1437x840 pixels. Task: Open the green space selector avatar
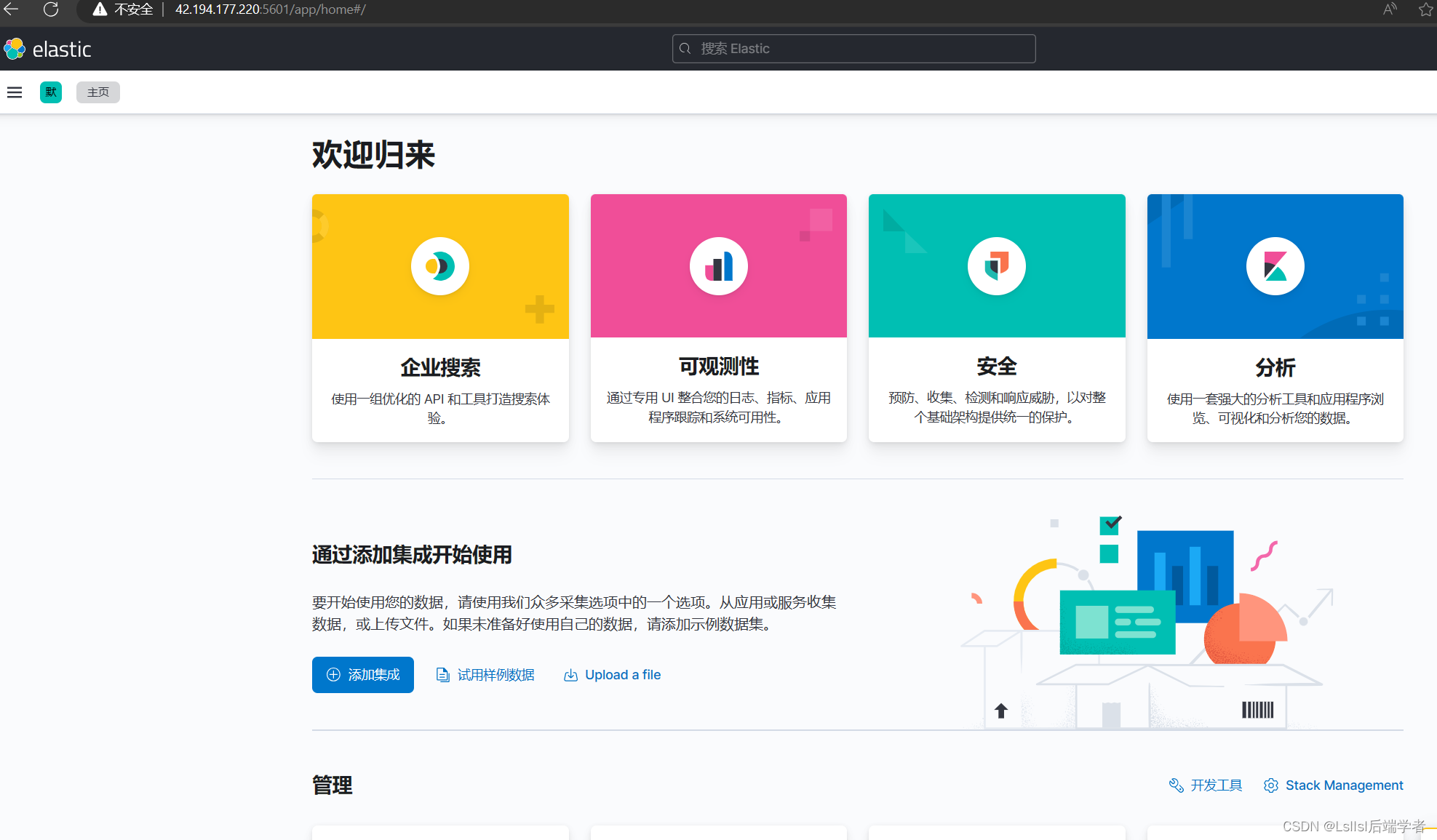click(x=51, y=92)
